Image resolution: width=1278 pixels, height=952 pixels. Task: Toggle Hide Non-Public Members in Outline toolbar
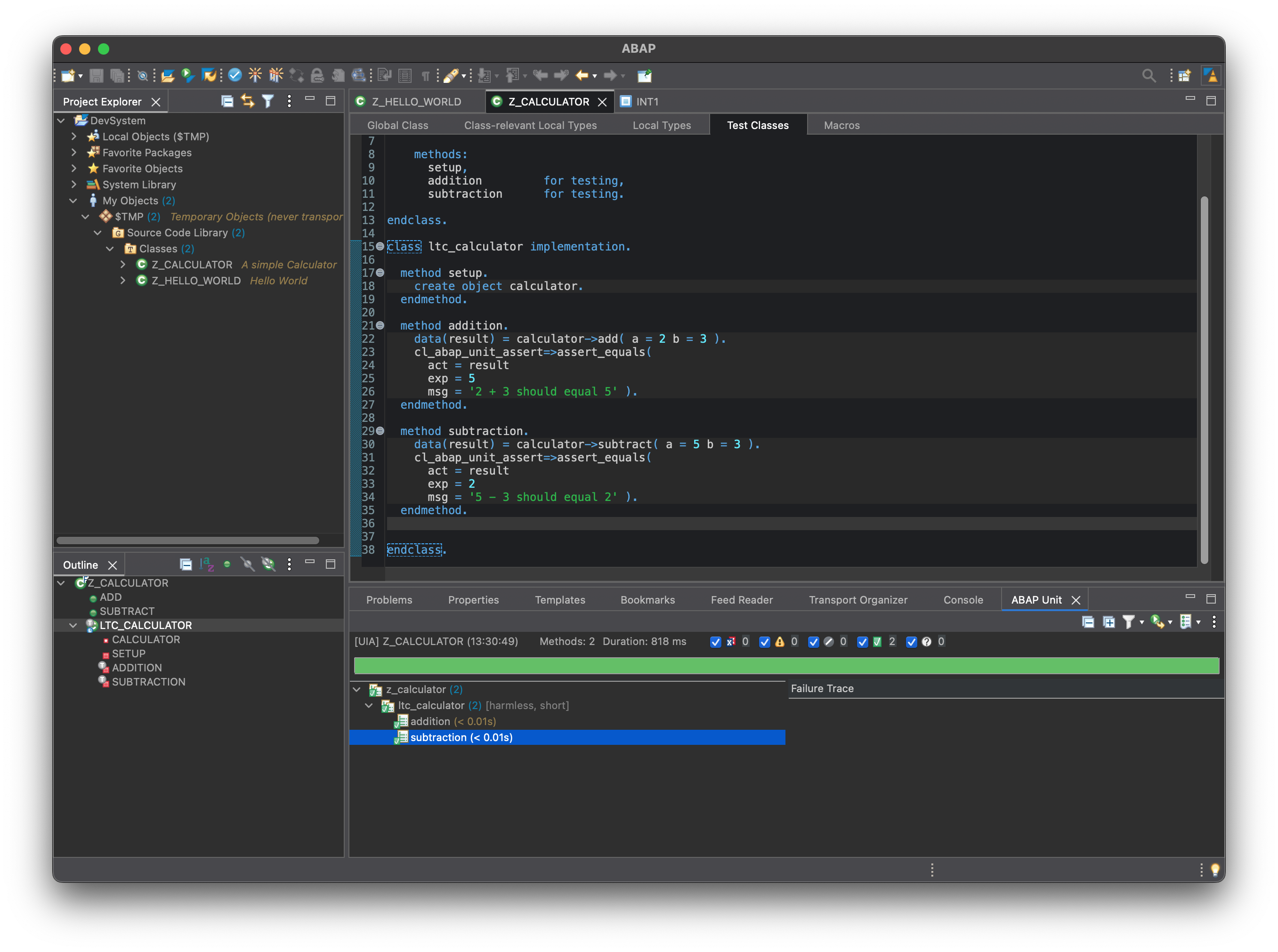tap(248, 565)
